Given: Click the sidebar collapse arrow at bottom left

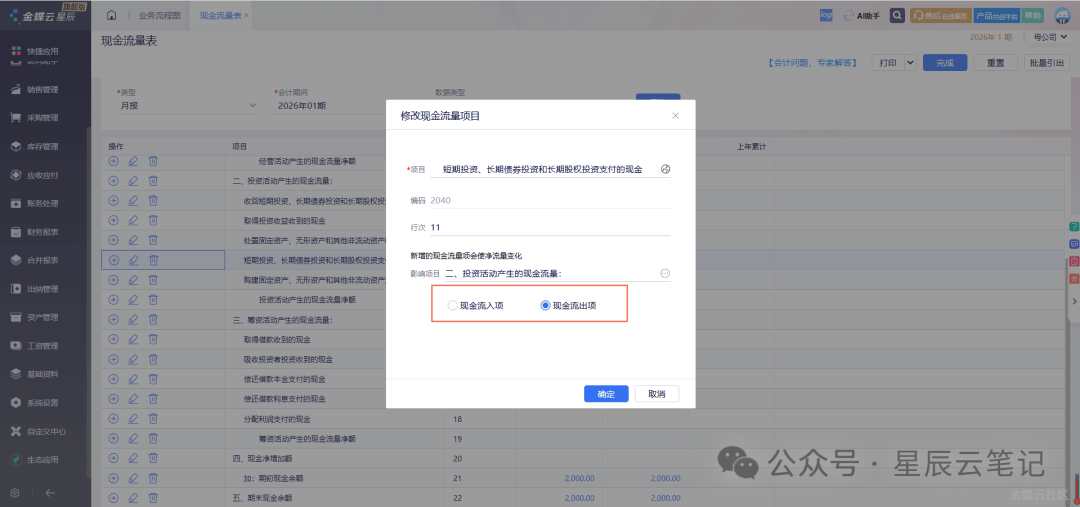Looking at the screenshot, I should click(x=50, y=492).
